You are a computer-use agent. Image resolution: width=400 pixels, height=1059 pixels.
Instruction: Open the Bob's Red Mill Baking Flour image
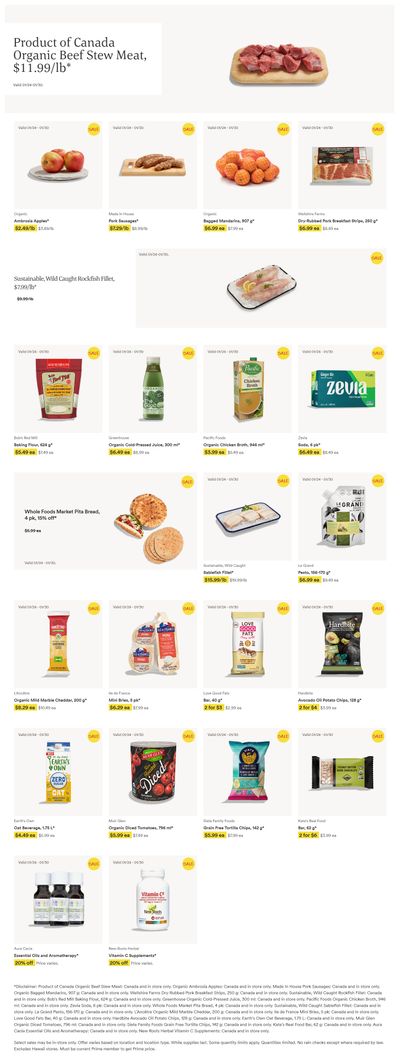click(x=58, y=389)
